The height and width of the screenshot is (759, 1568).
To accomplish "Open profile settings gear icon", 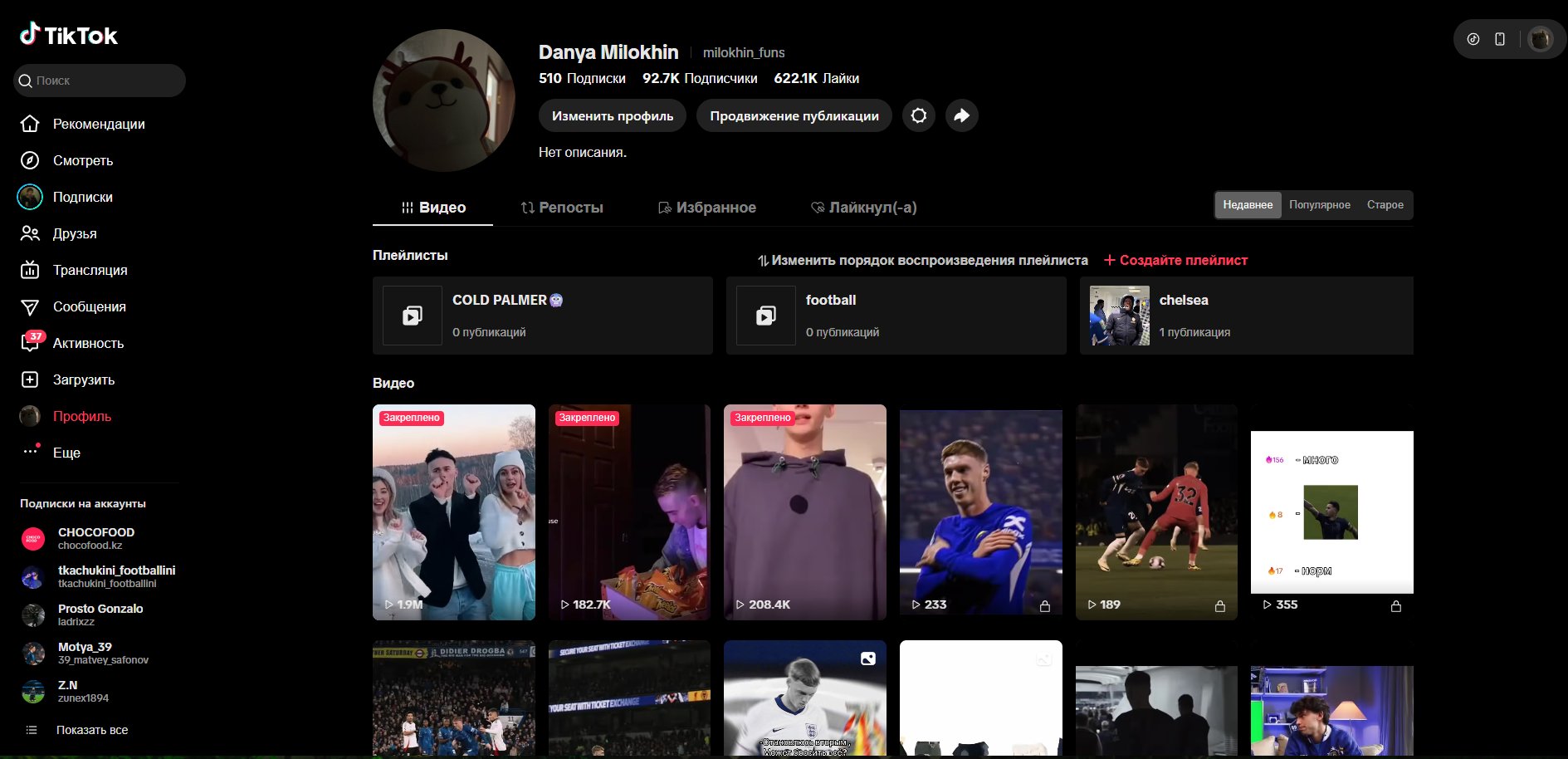I will 918,115.
